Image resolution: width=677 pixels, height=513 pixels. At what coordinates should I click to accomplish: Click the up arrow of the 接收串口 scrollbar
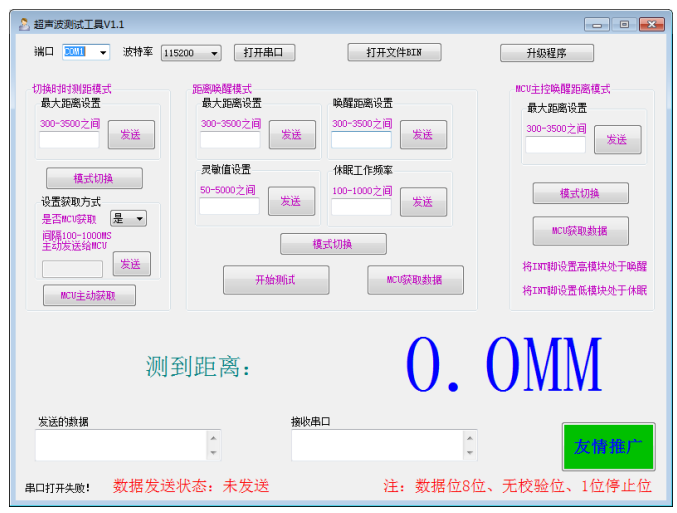(x=470, y=438)
